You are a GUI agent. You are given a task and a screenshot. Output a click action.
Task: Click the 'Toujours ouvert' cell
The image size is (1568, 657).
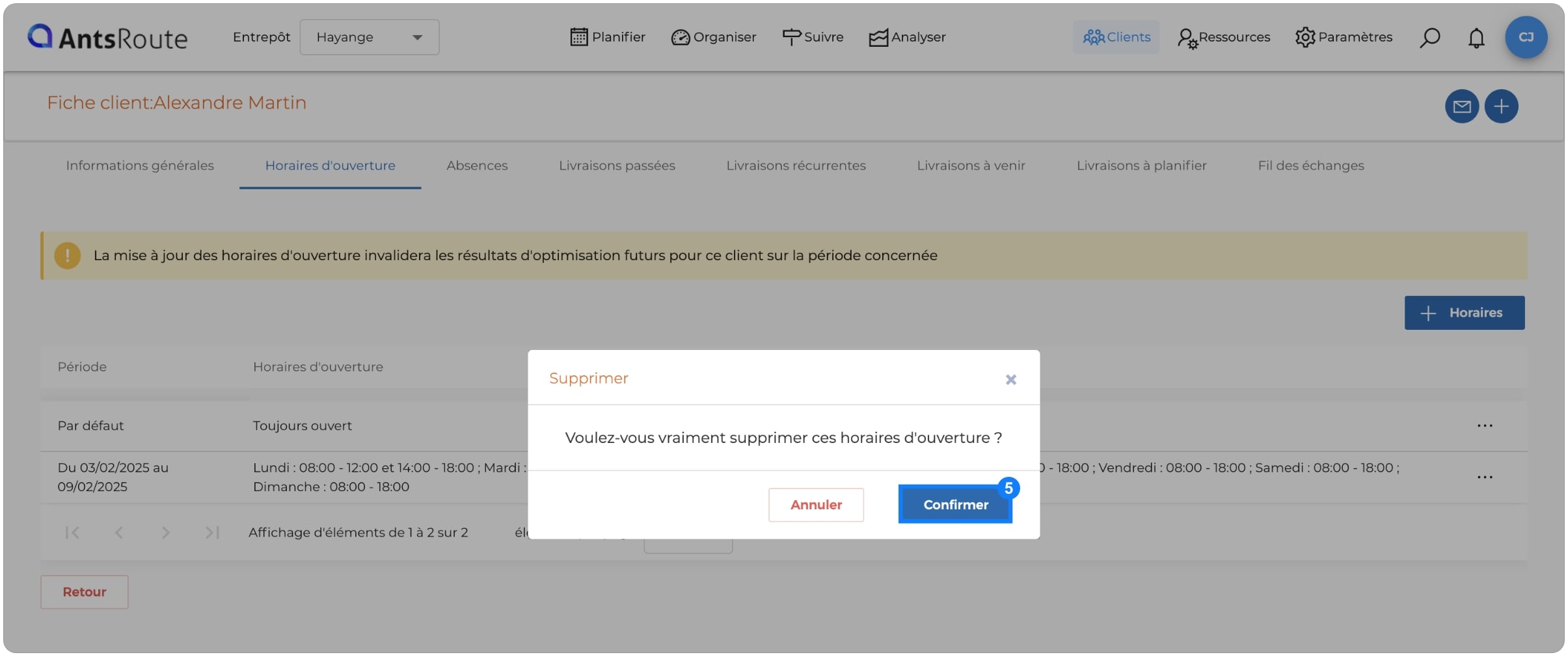pyautogui.click(x=303, y=426)
